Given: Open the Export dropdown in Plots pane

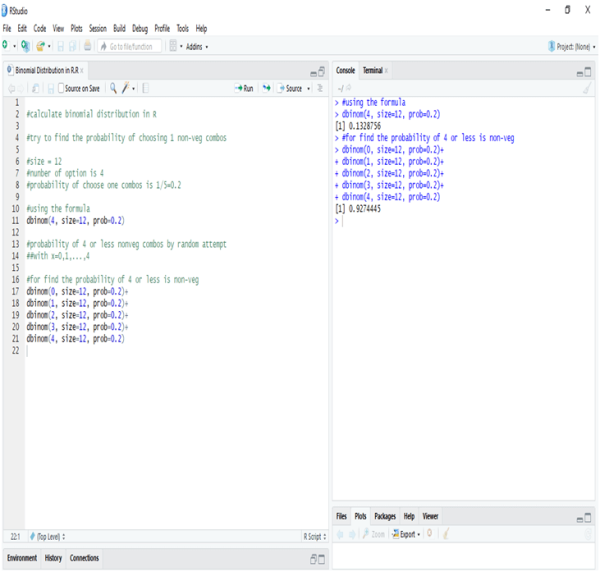Looking at the screenshot, I should coord(405,534).
